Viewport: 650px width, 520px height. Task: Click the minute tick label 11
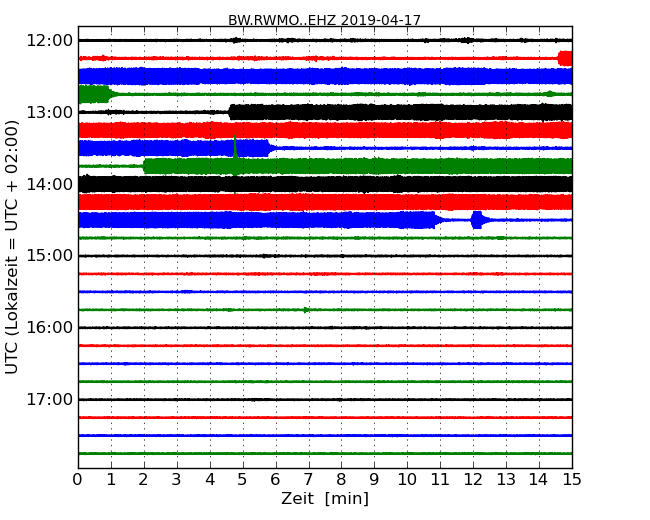pos(440,479)
